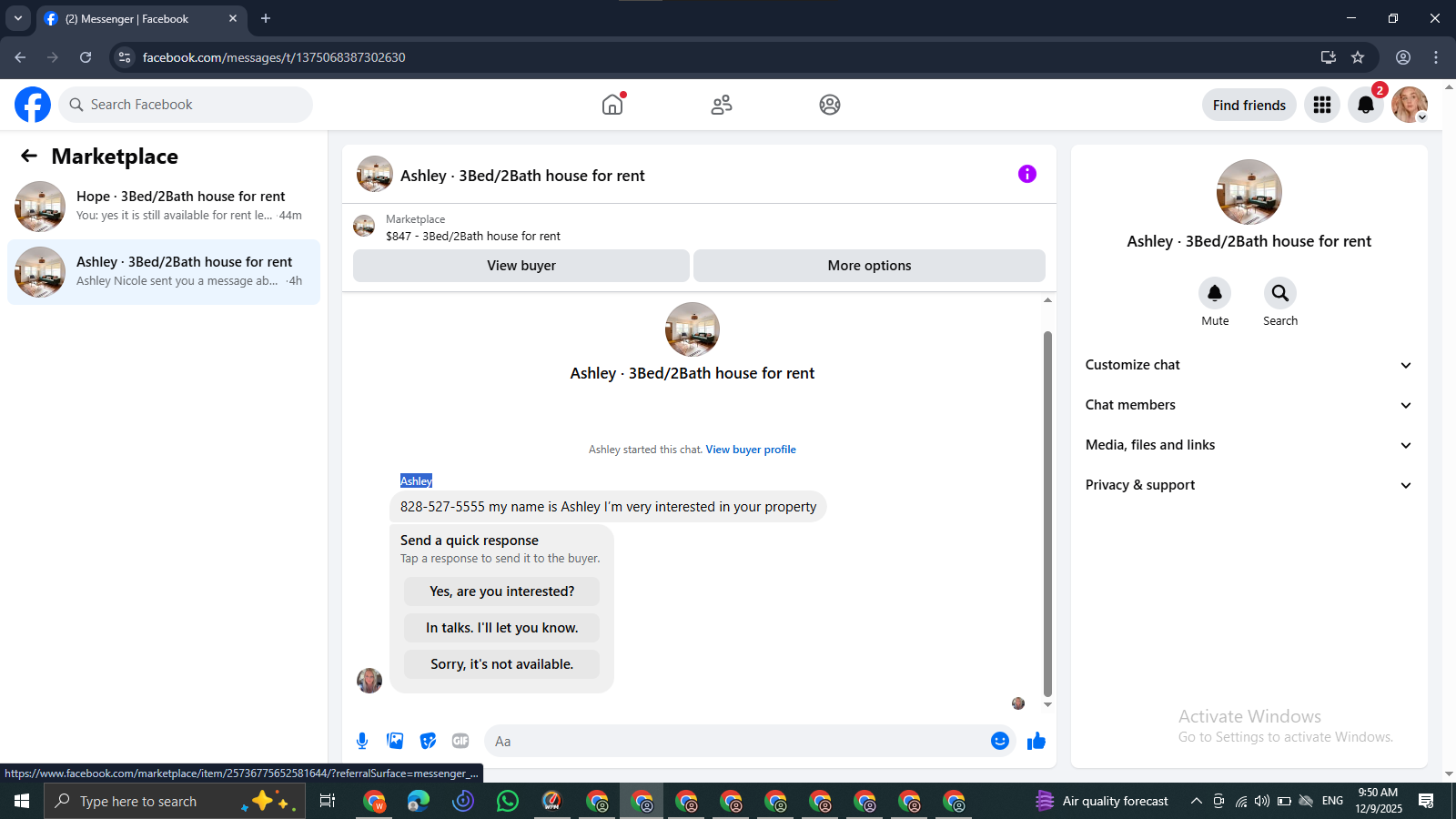The image size is (1456, 819).
Task: Open the Chrome three-dot menu
Action: coord(1436,57)
